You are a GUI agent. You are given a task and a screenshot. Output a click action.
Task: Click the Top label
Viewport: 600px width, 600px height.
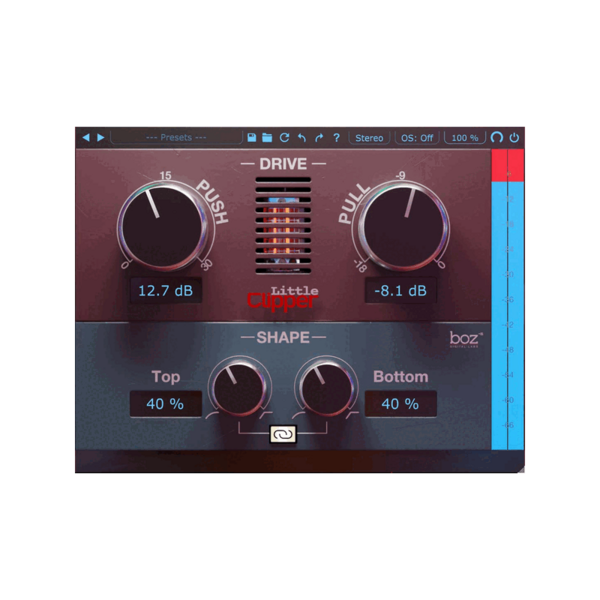click(166, 377)
